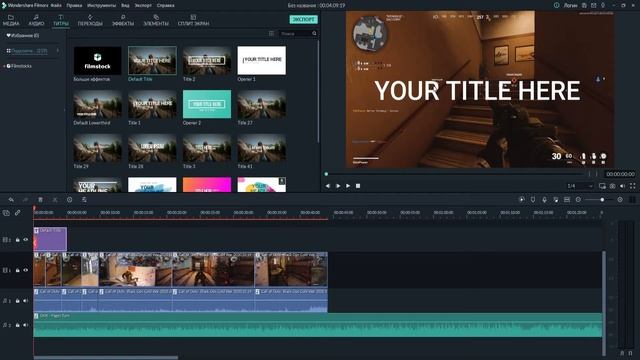The width and height of the screenshot is (640, 360).
Task: Open the Справка help menu
Action: [x=166, y=6]
